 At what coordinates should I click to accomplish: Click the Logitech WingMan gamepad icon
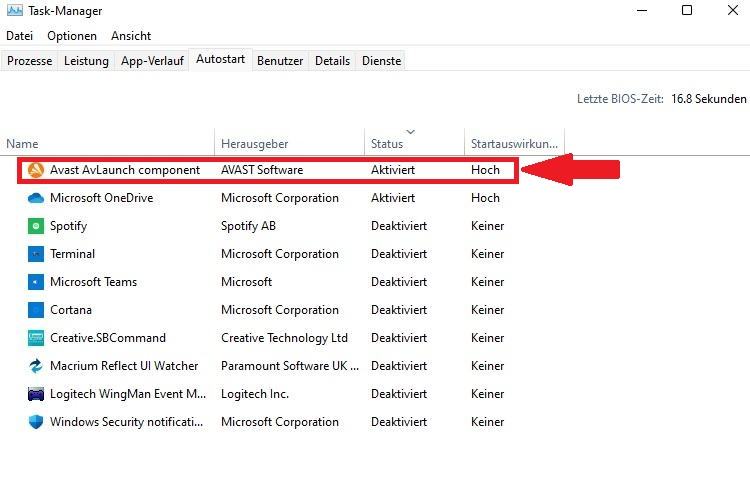point(36,394)
